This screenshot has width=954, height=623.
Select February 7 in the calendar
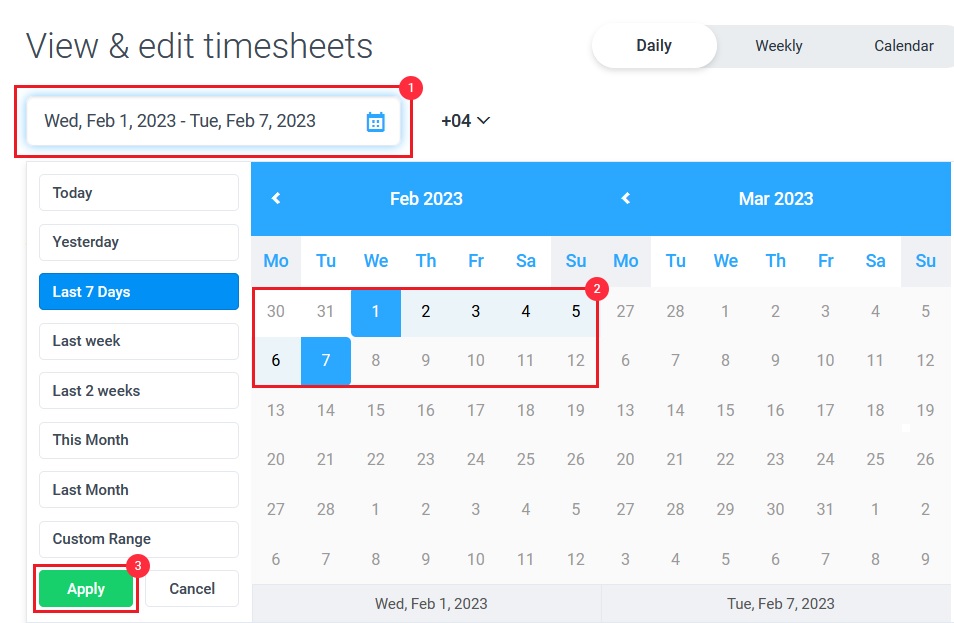point(326,361)
